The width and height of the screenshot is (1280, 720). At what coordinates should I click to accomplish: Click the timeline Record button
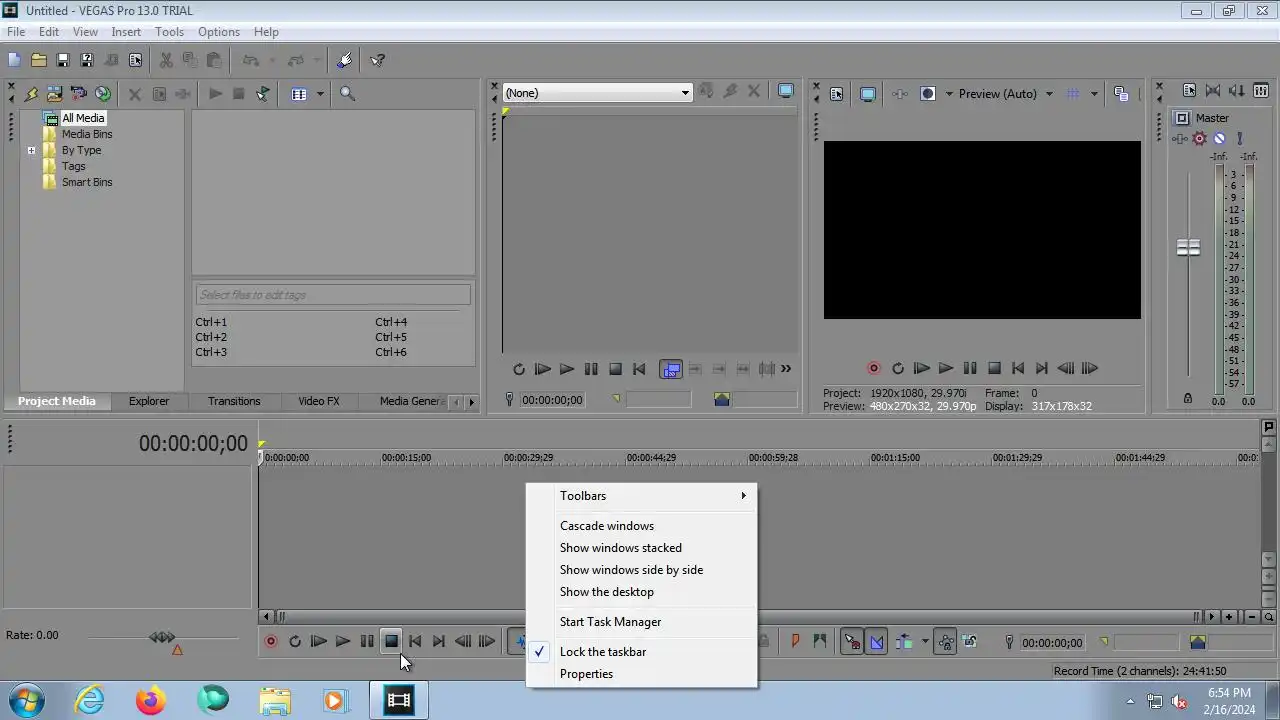point(271,642)
